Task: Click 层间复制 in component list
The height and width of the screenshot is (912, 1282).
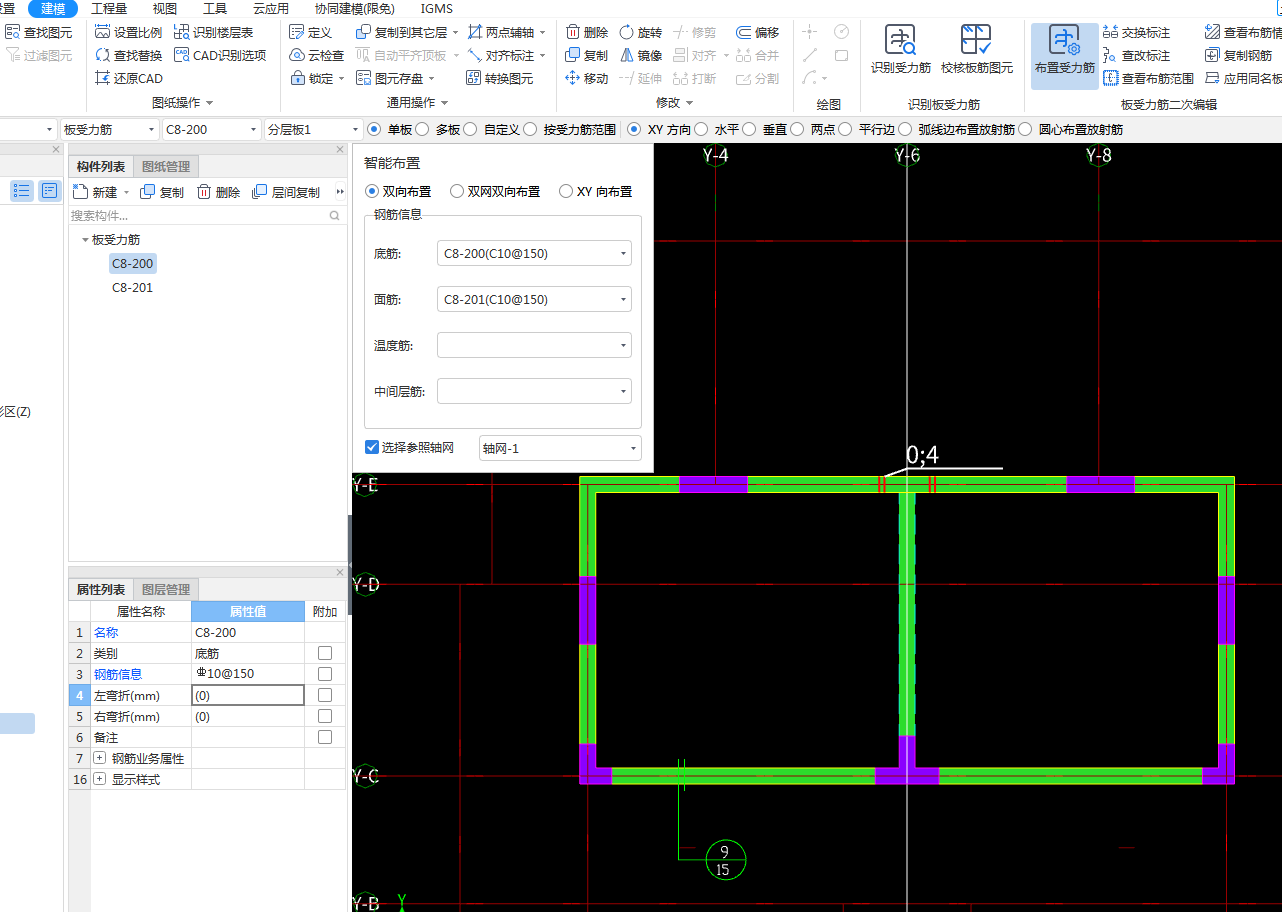Action: click(286, 192)
